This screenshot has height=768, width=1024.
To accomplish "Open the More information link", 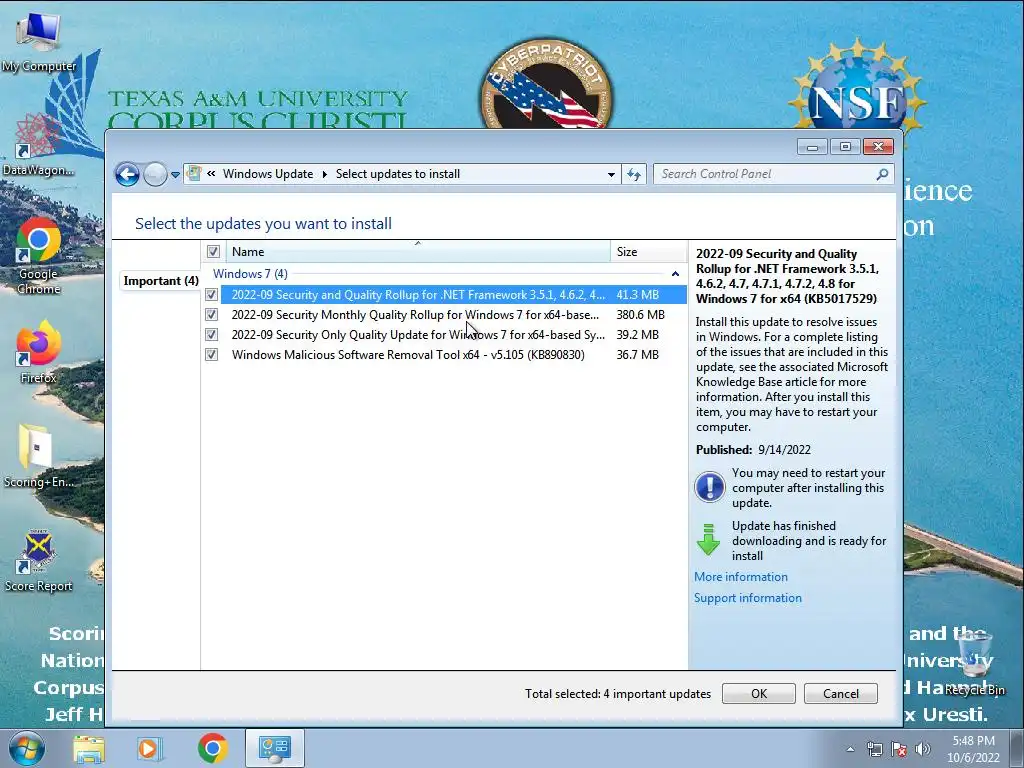I will point(741,577).
